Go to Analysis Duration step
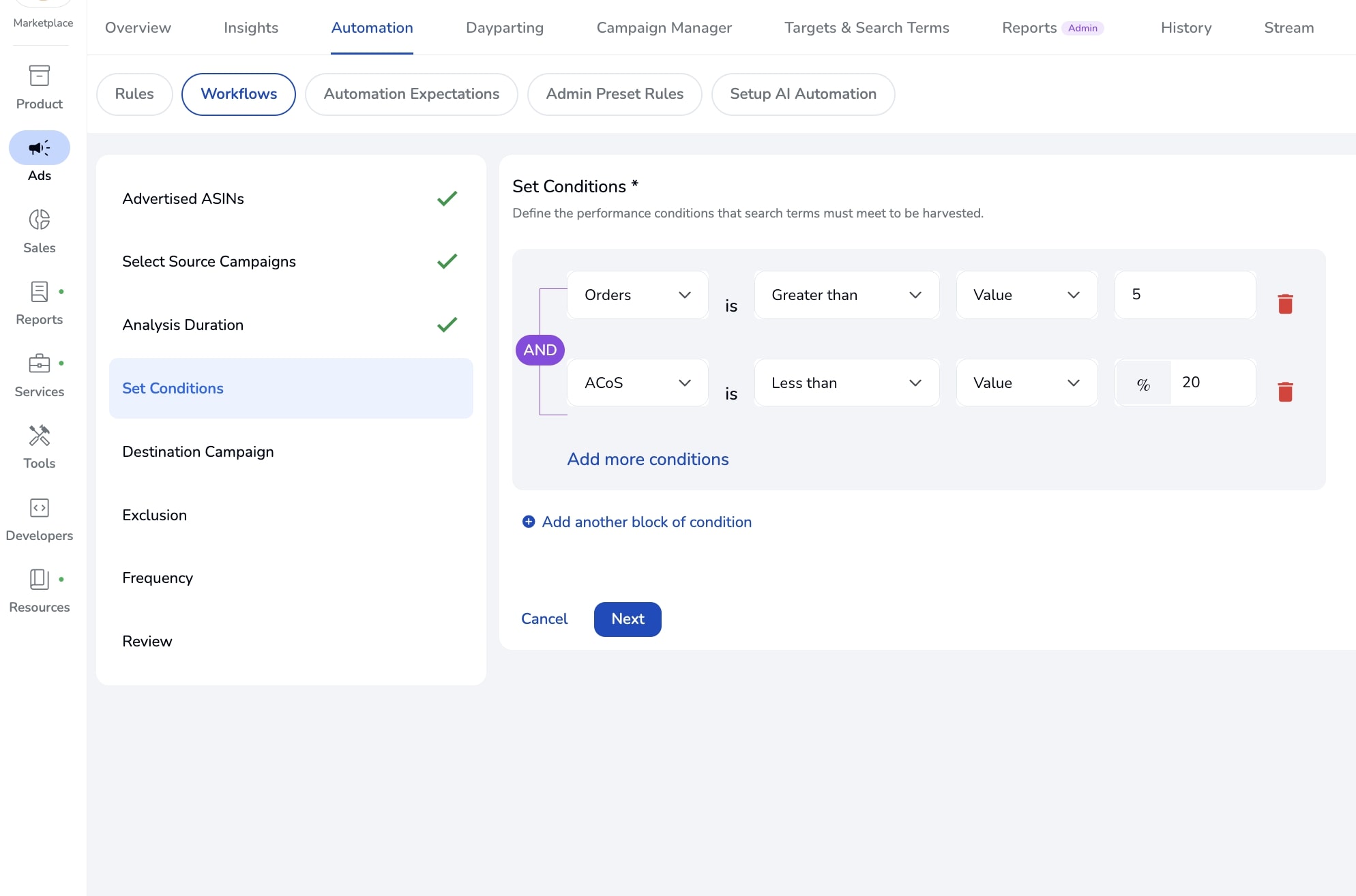This screenshot has width=1356, height=896. coord(291,325)
